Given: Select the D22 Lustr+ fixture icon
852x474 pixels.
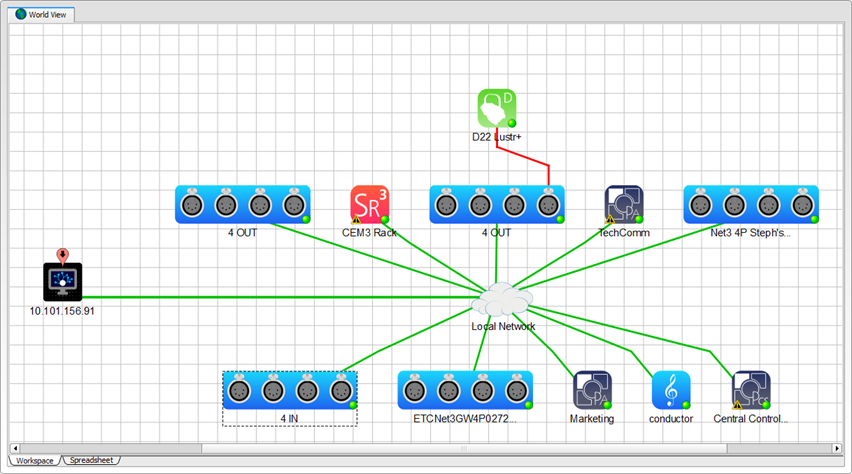Looking at the screenshot, I should coord(496,108).
